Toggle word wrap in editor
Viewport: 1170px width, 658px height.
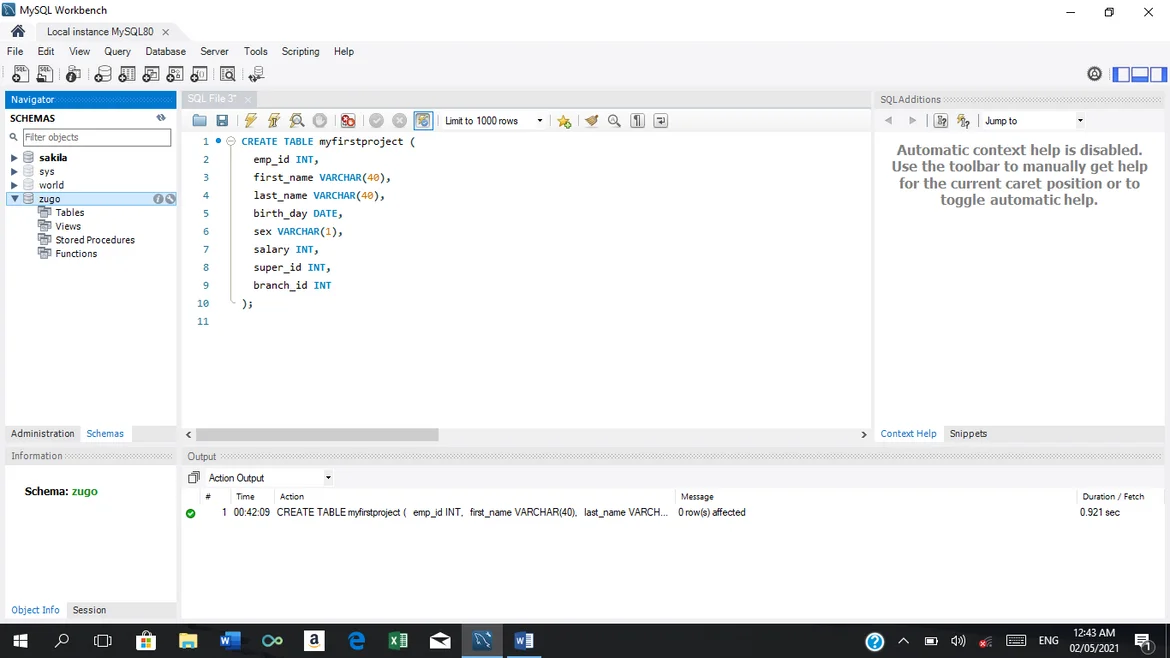pos(661,121)
